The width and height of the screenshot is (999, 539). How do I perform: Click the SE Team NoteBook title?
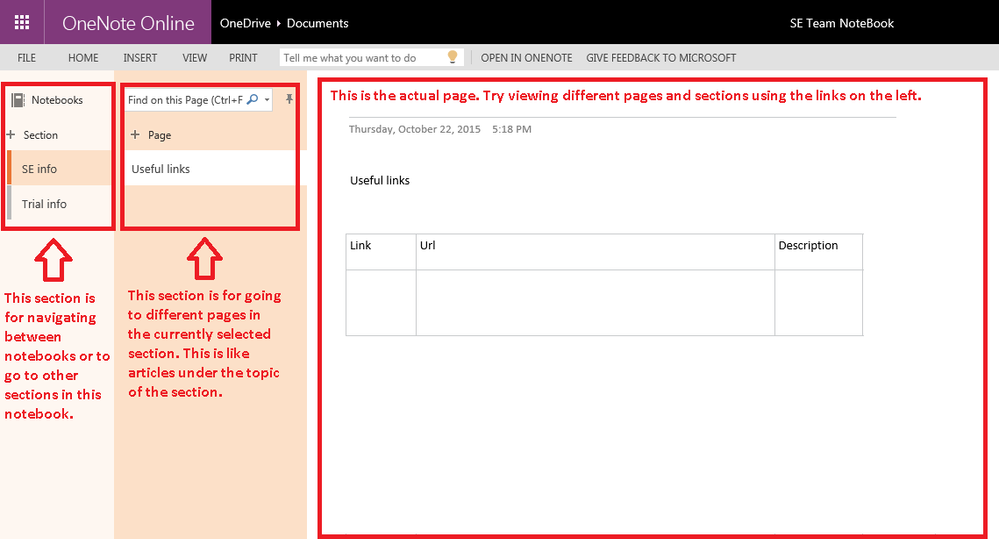[842, 23]
